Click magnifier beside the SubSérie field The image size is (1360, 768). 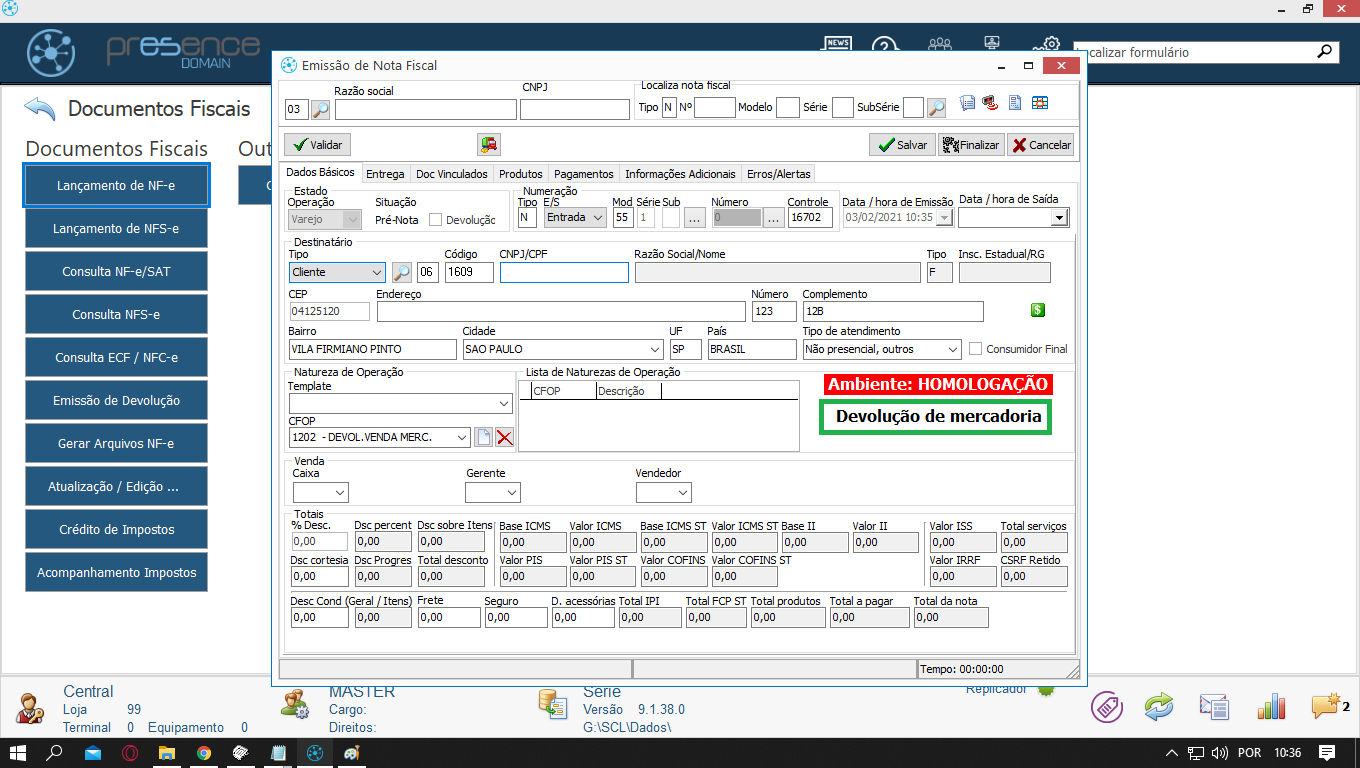(936, 108)
